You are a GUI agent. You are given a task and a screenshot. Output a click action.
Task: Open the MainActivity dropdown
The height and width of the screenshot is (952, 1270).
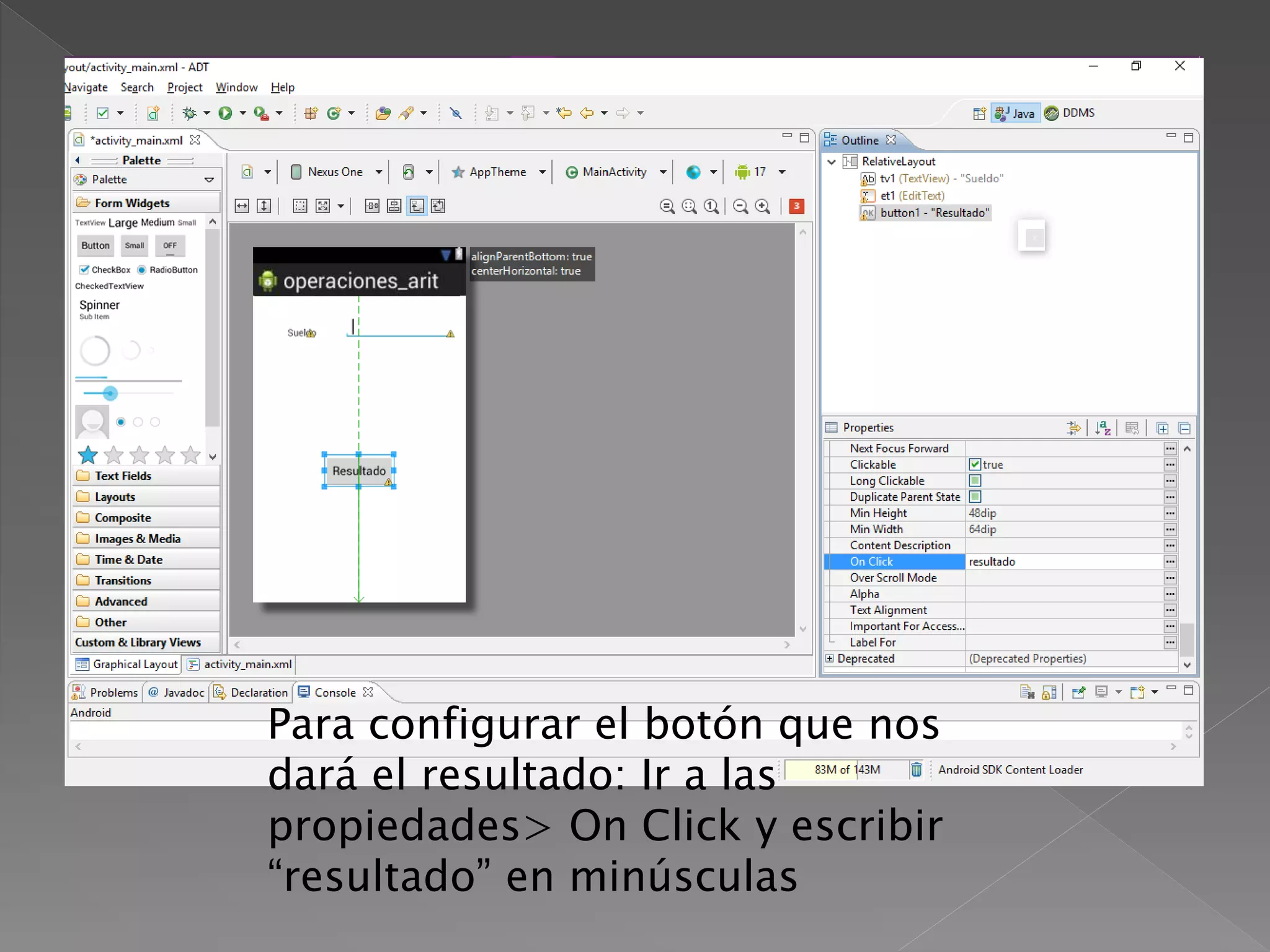coord(663,172)
